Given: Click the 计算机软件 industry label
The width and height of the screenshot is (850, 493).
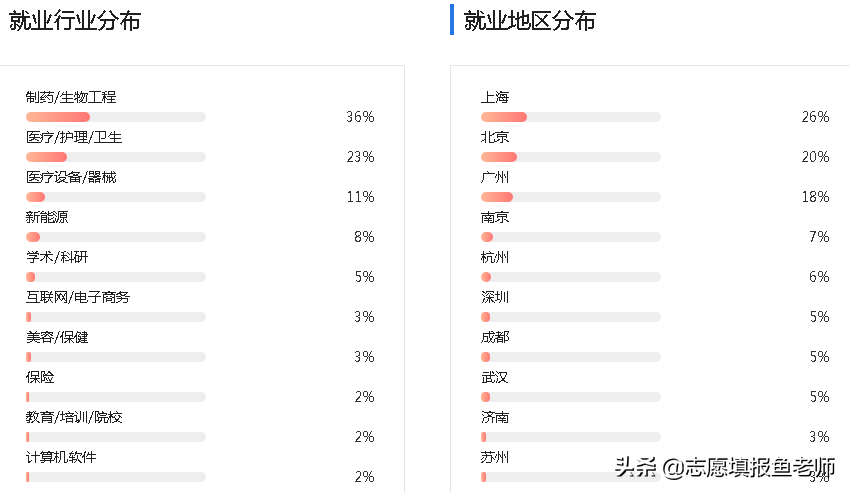Looking at the screenshot, I should (61, 457).
